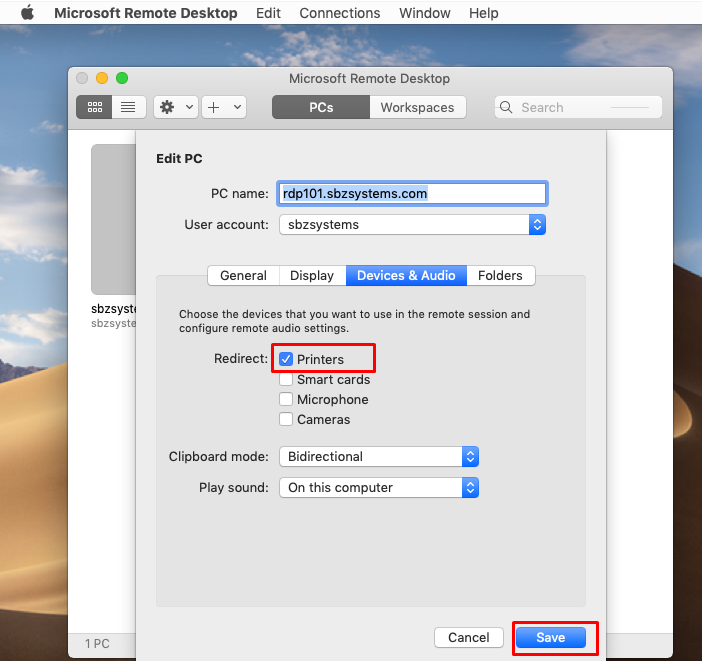This screenshot has width=702, height=661.
Task: Click into the Search field
Action: (x=578, y=107)
